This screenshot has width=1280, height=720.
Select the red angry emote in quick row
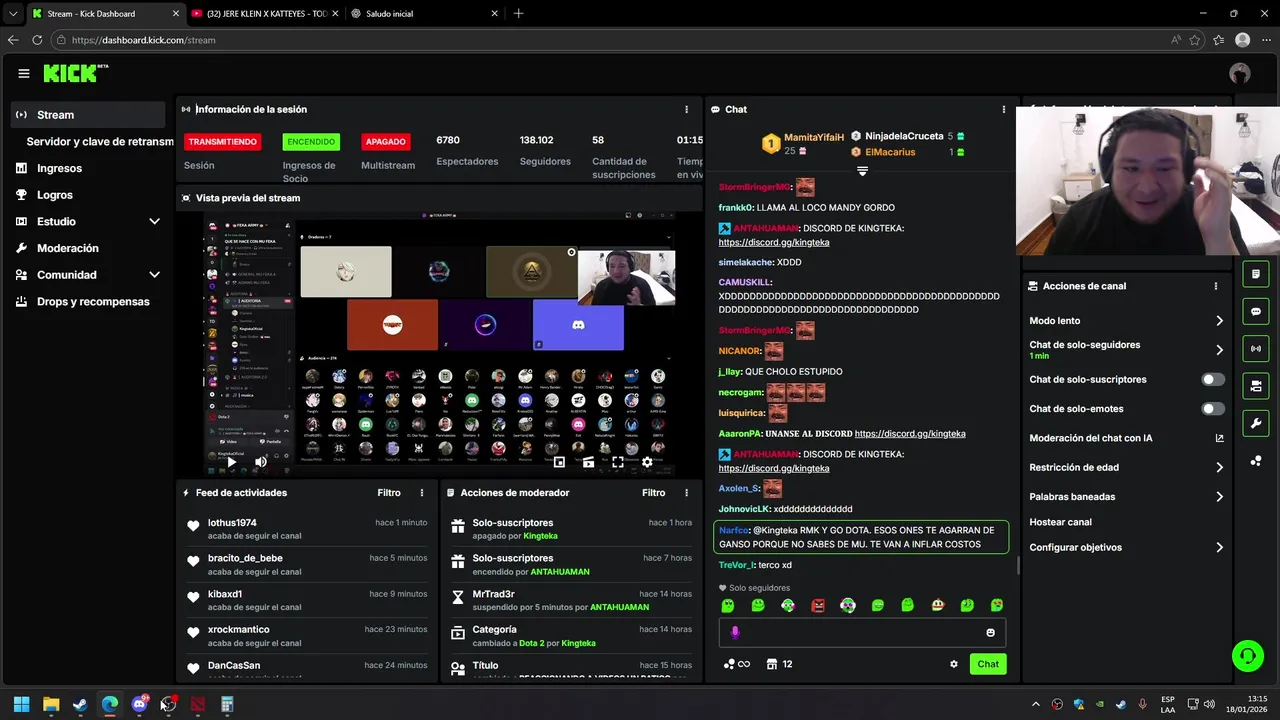pos(818,605)
